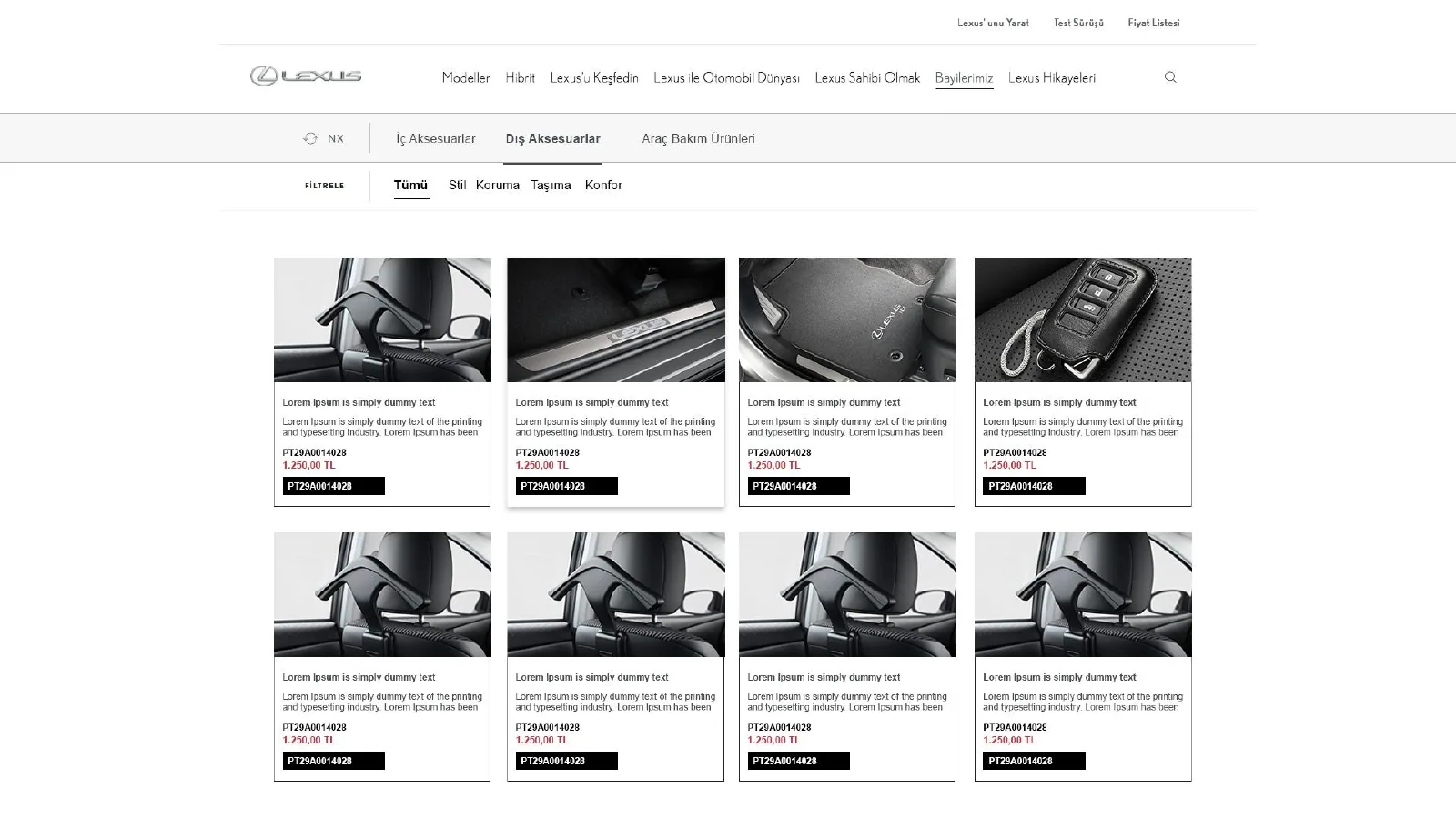Open Lexus ile Otomobil Dünyası menu
Screen dimensions: 1456x819
pos(726,78)
